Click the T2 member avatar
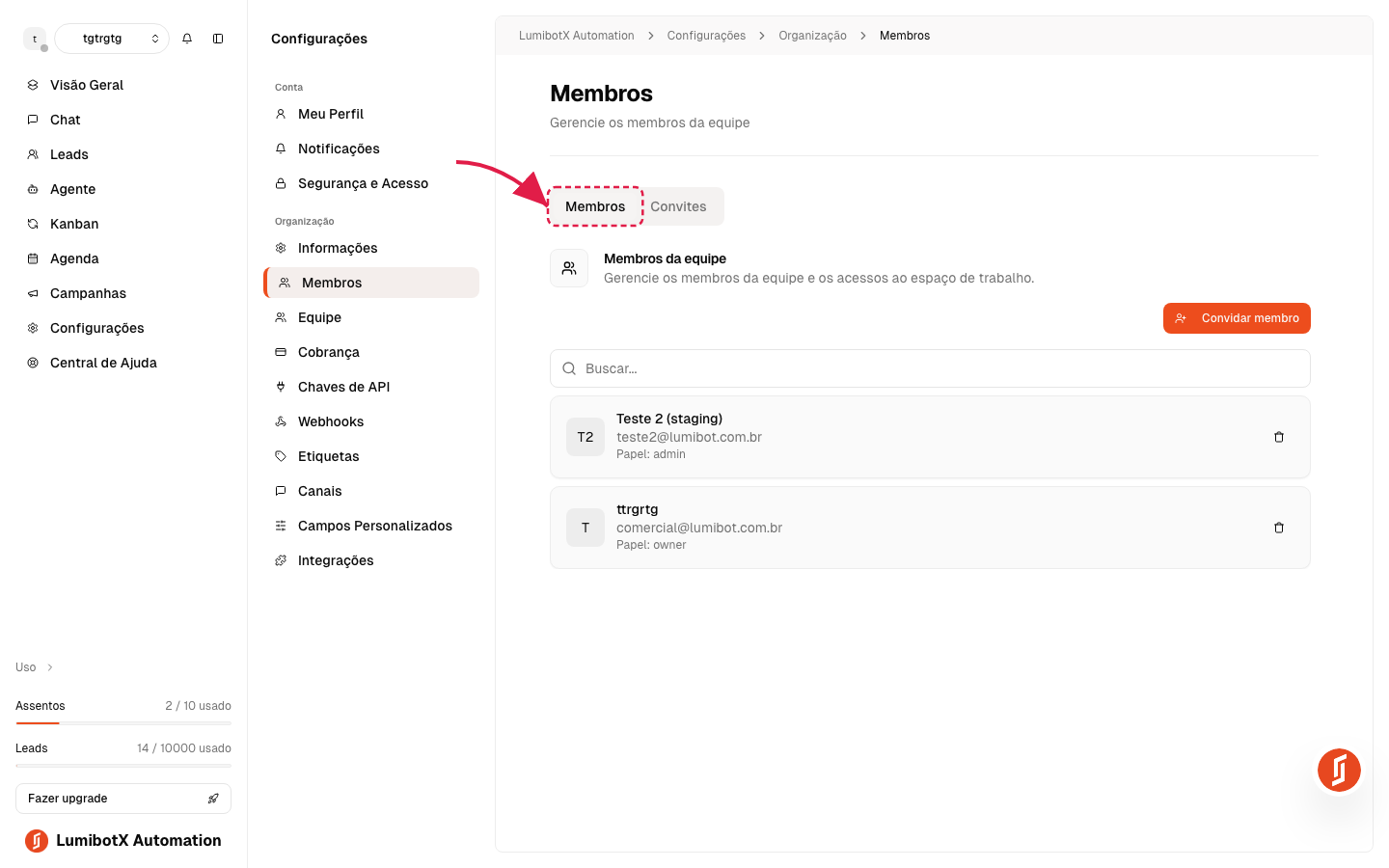 coord(586,437)
